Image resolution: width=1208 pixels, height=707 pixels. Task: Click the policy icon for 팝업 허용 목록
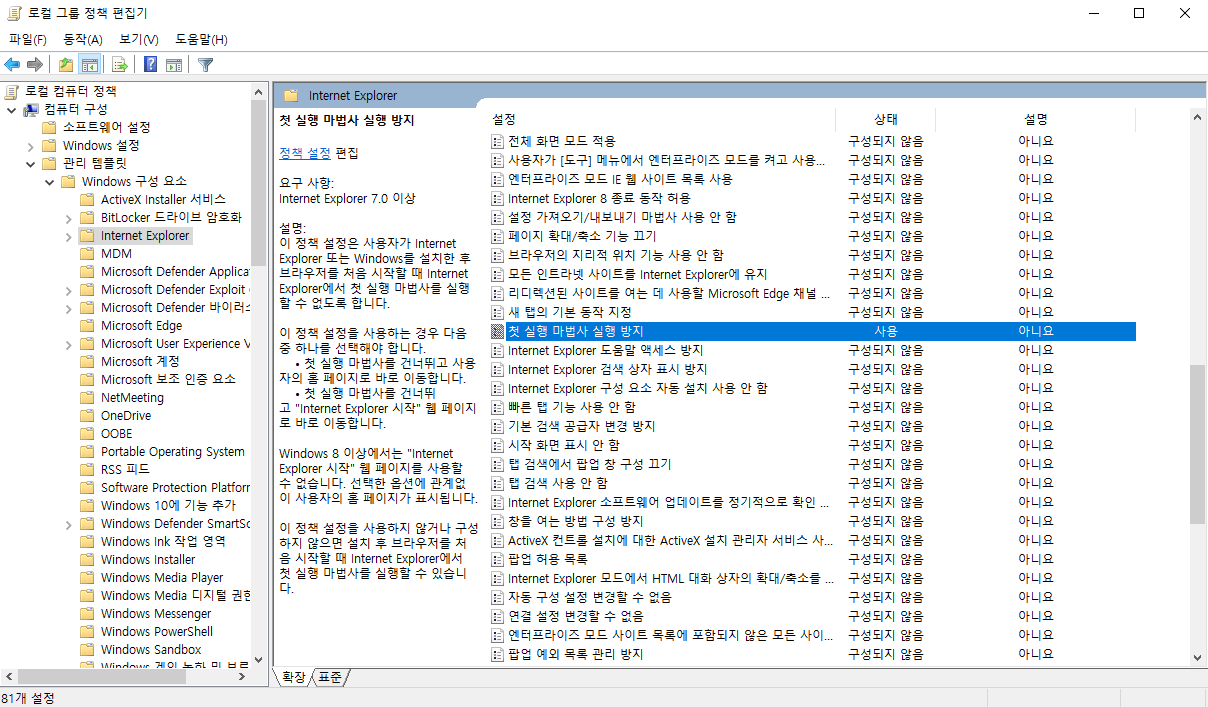497,559
